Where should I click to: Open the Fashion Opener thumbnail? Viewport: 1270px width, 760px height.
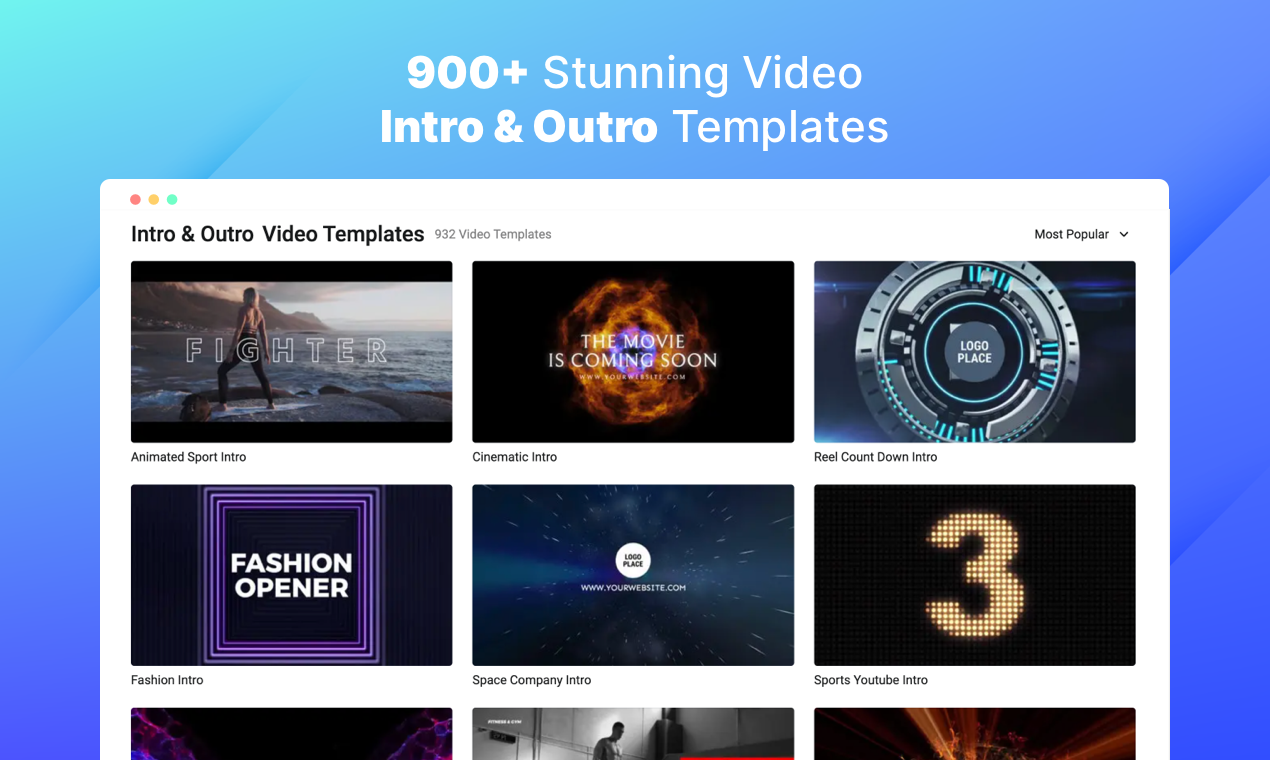pyautogui.click(x=292, y=575)
